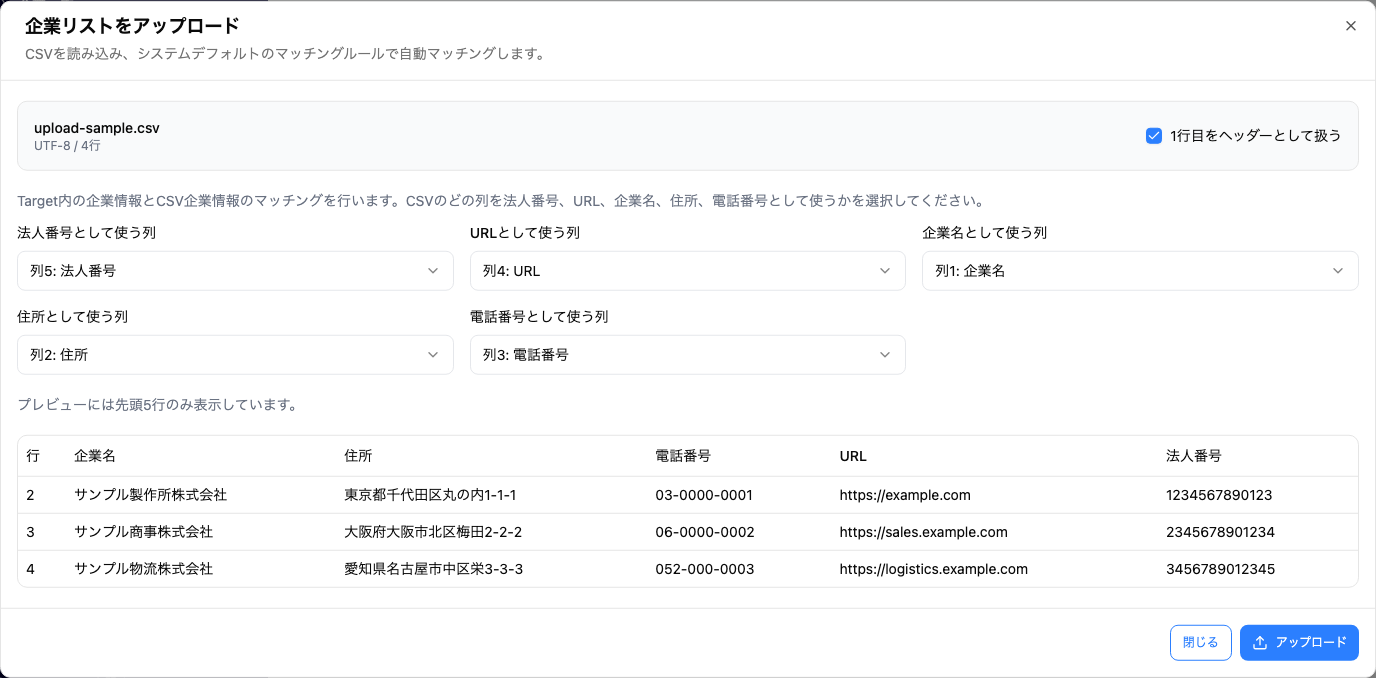Click the URL column header in table
This screenshot has height=678, width=1376.
(x=853, y=456)
